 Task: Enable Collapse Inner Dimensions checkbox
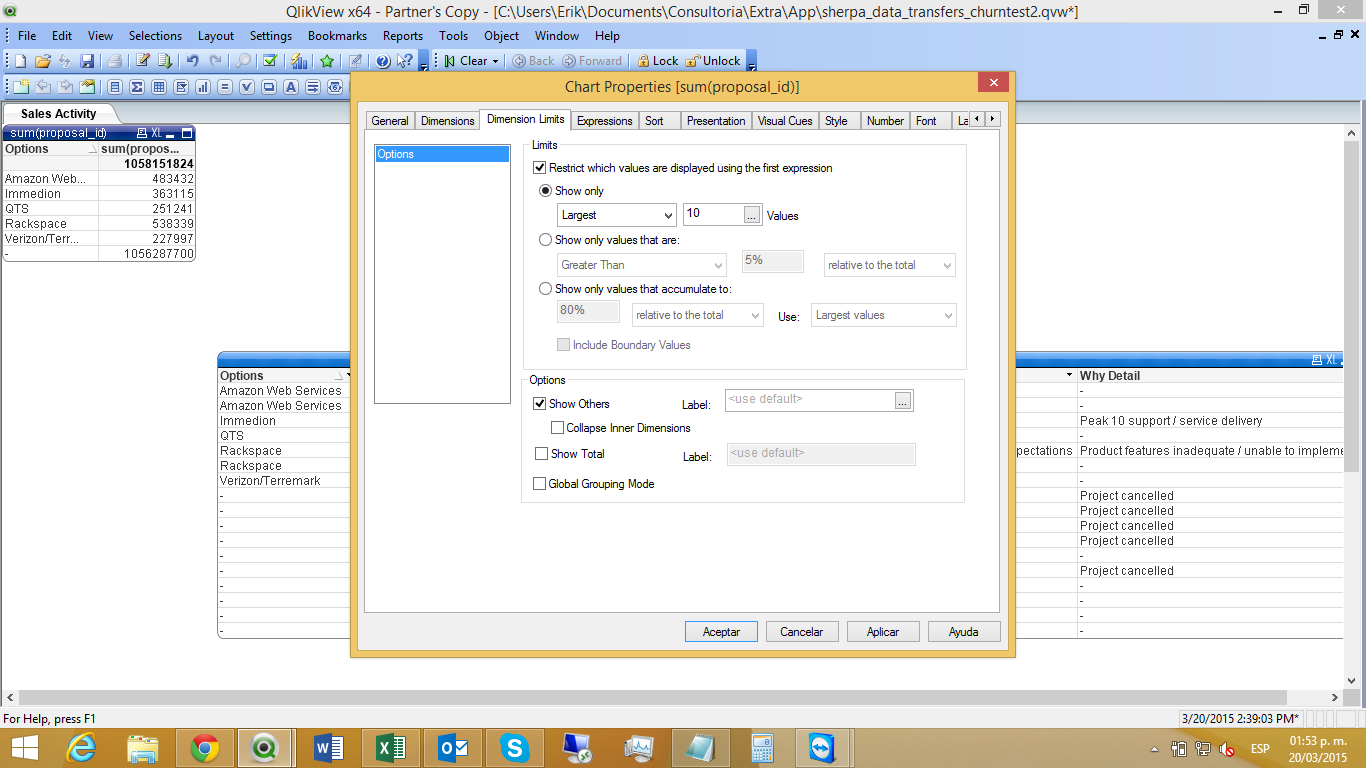click(558, 428)
